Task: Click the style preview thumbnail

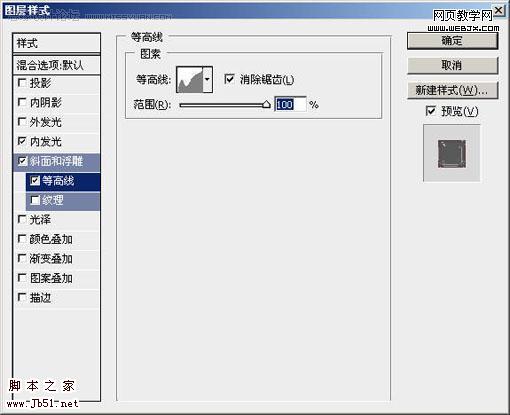Action: pos(452,153)
